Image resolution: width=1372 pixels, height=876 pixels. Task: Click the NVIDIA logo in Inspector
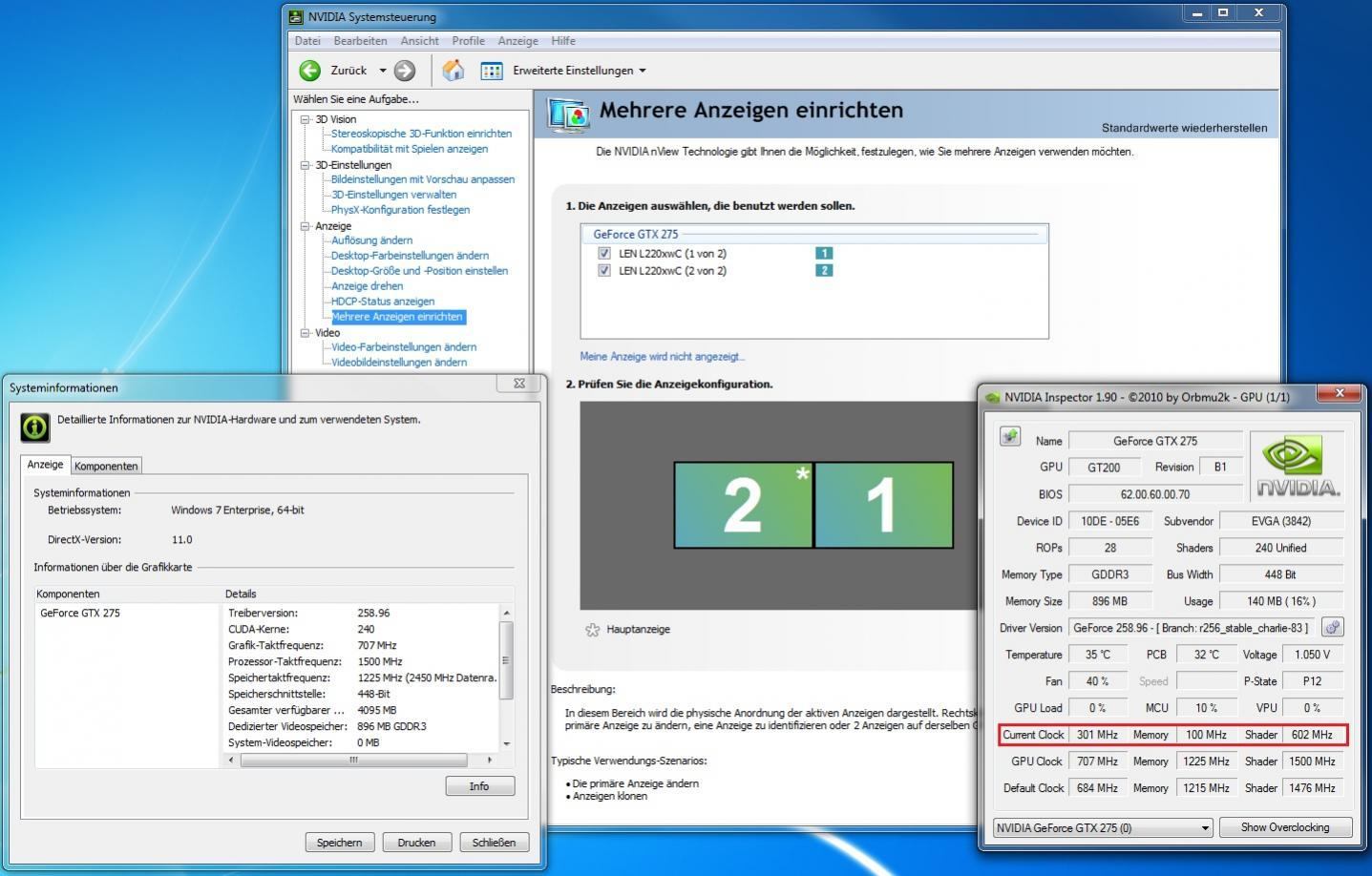click(x=1298, y=466)
